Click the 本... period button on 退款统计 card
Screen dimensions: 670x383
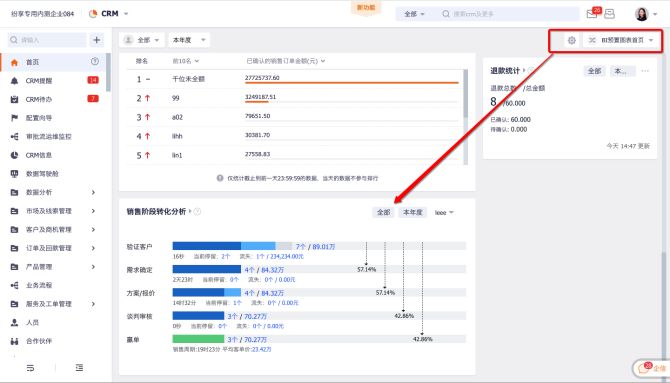point(622,71)
